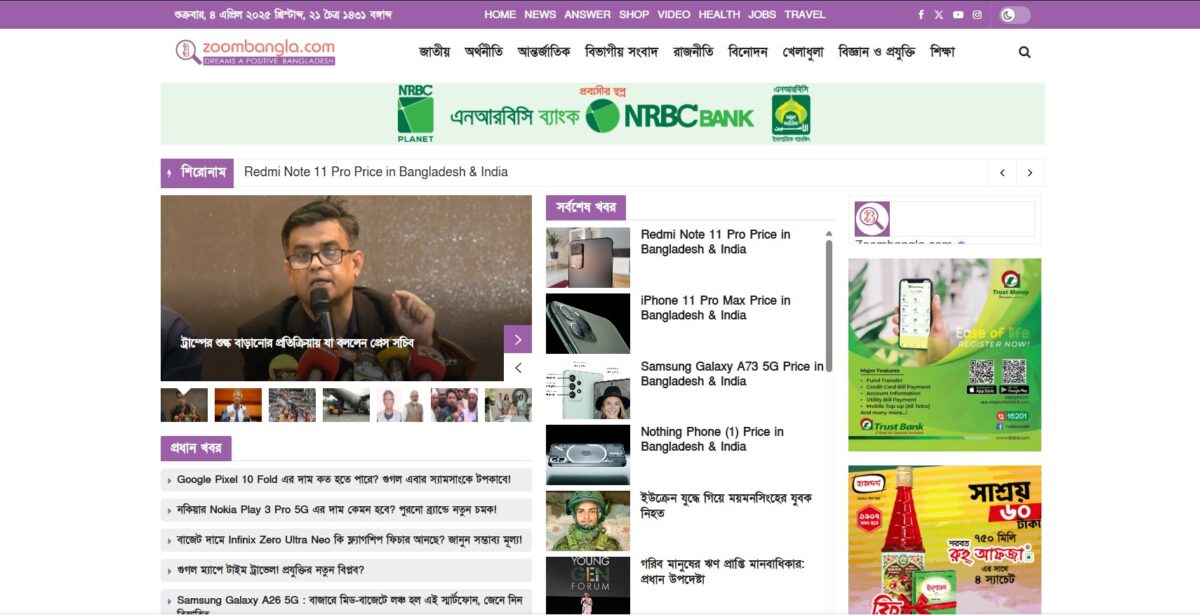Image resolution: width=1200 pixels, height=615 pixels.
Task: Open the X (Twitter) social icon
Action: point(939,15)
